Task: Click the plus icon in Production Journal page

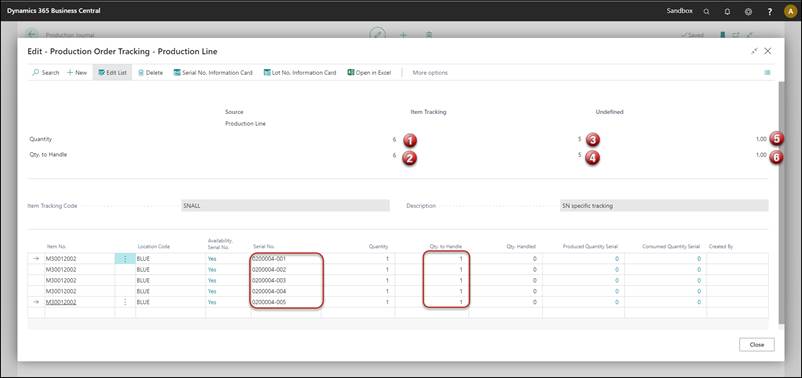Action: (x=403, y=35)
